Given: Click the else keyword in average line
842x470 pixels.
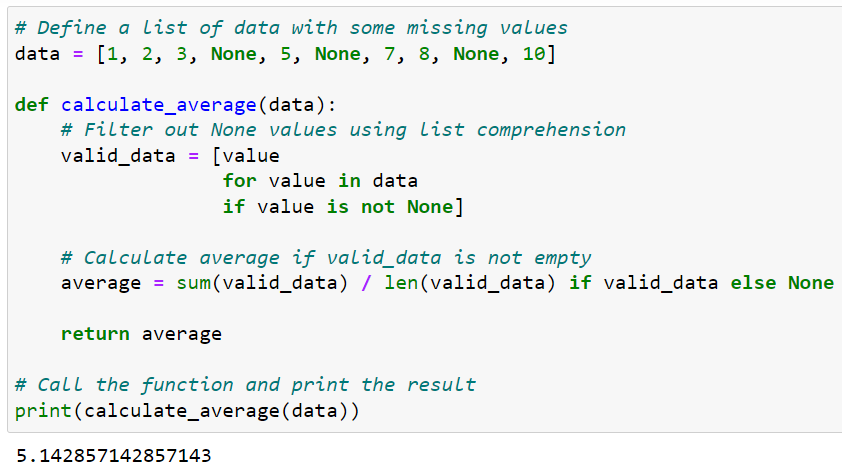Looking at the screenshot, I should (x=753, y=283).
